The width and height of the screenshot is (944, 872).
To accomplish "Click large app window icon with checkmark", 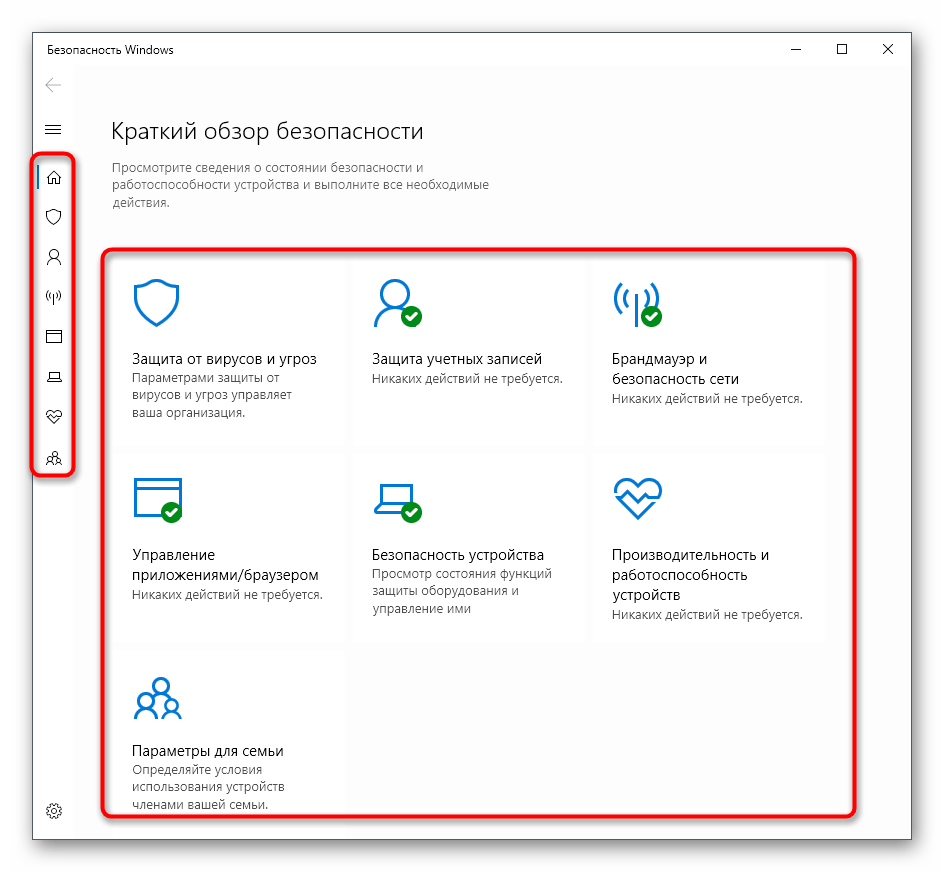I will point(158,500).
